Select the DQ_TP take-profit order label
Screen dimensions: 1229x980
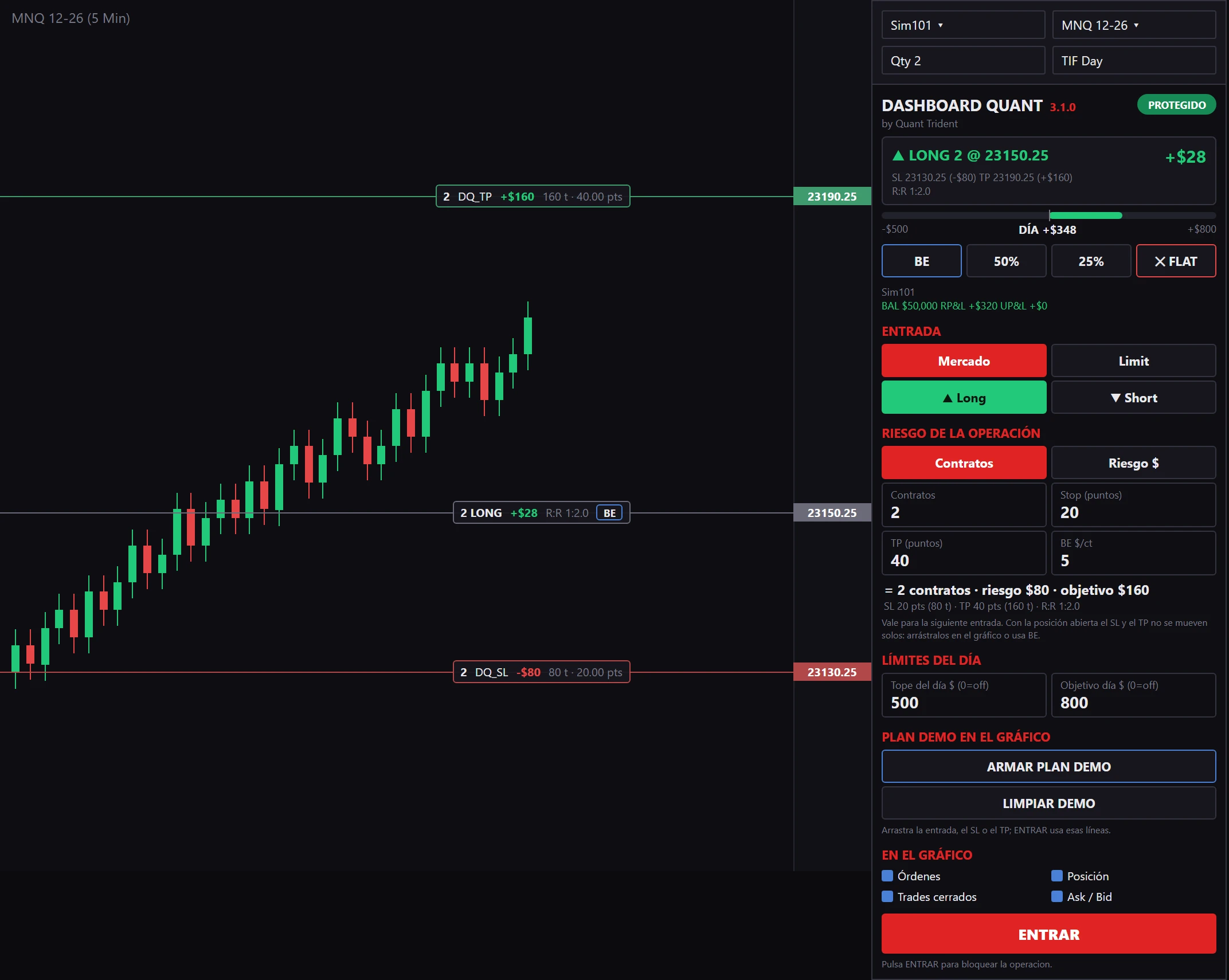pyautogui.click(x=533, y=197)
